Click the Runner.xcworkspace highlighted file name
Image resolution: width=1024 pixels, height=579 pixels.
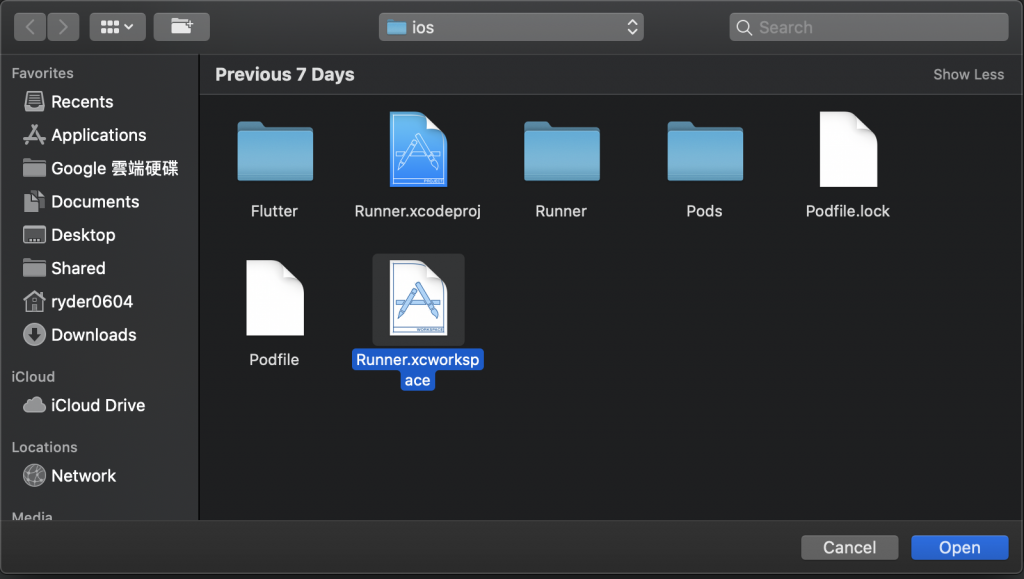pos(417,369)
